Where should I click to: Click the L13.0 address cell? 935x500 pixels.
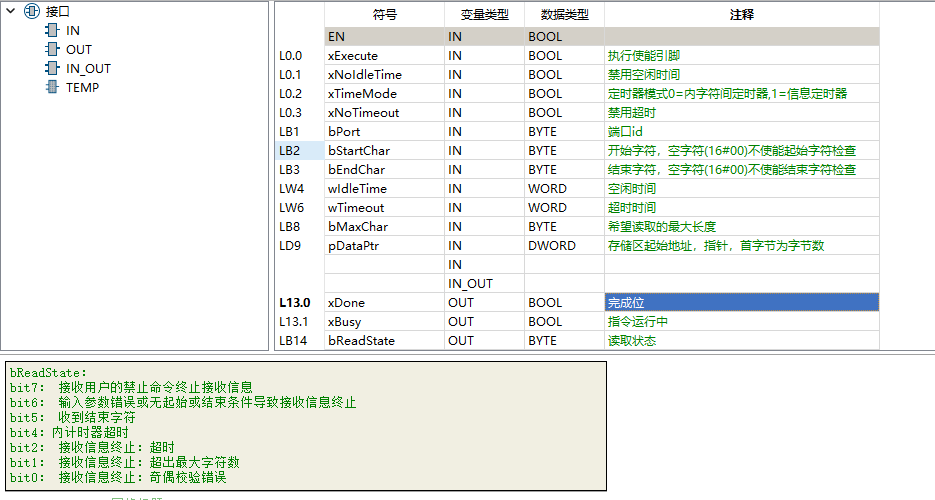tap(300, 303)
